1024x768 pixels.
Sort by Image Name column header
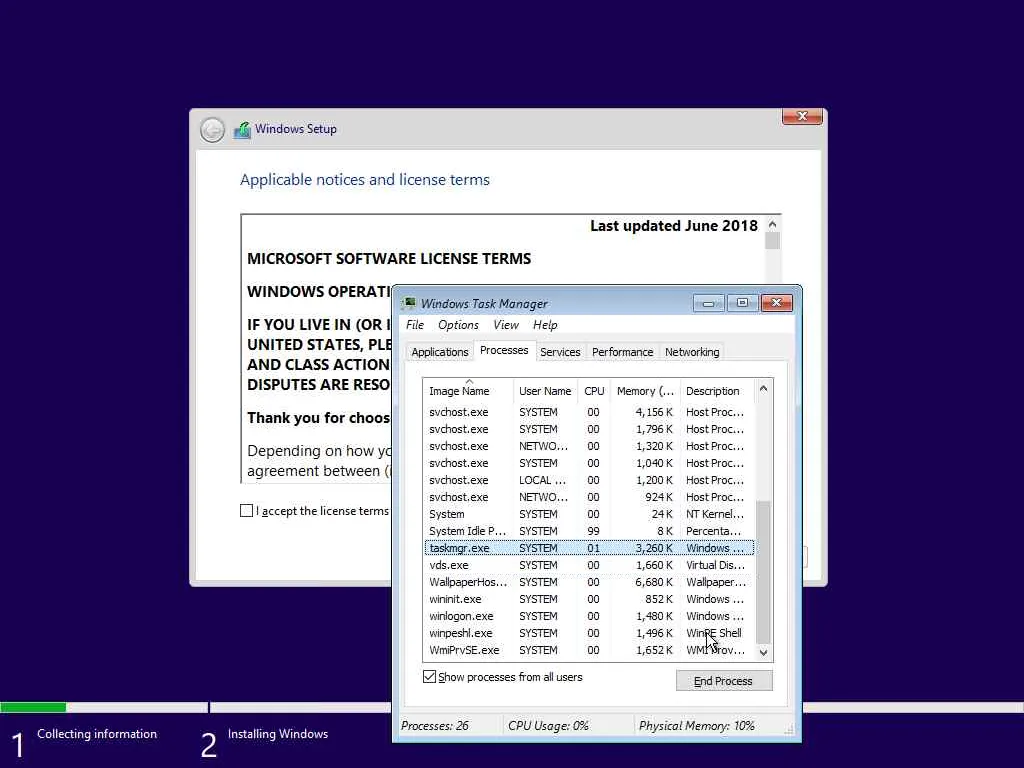(x=468, y=391)
